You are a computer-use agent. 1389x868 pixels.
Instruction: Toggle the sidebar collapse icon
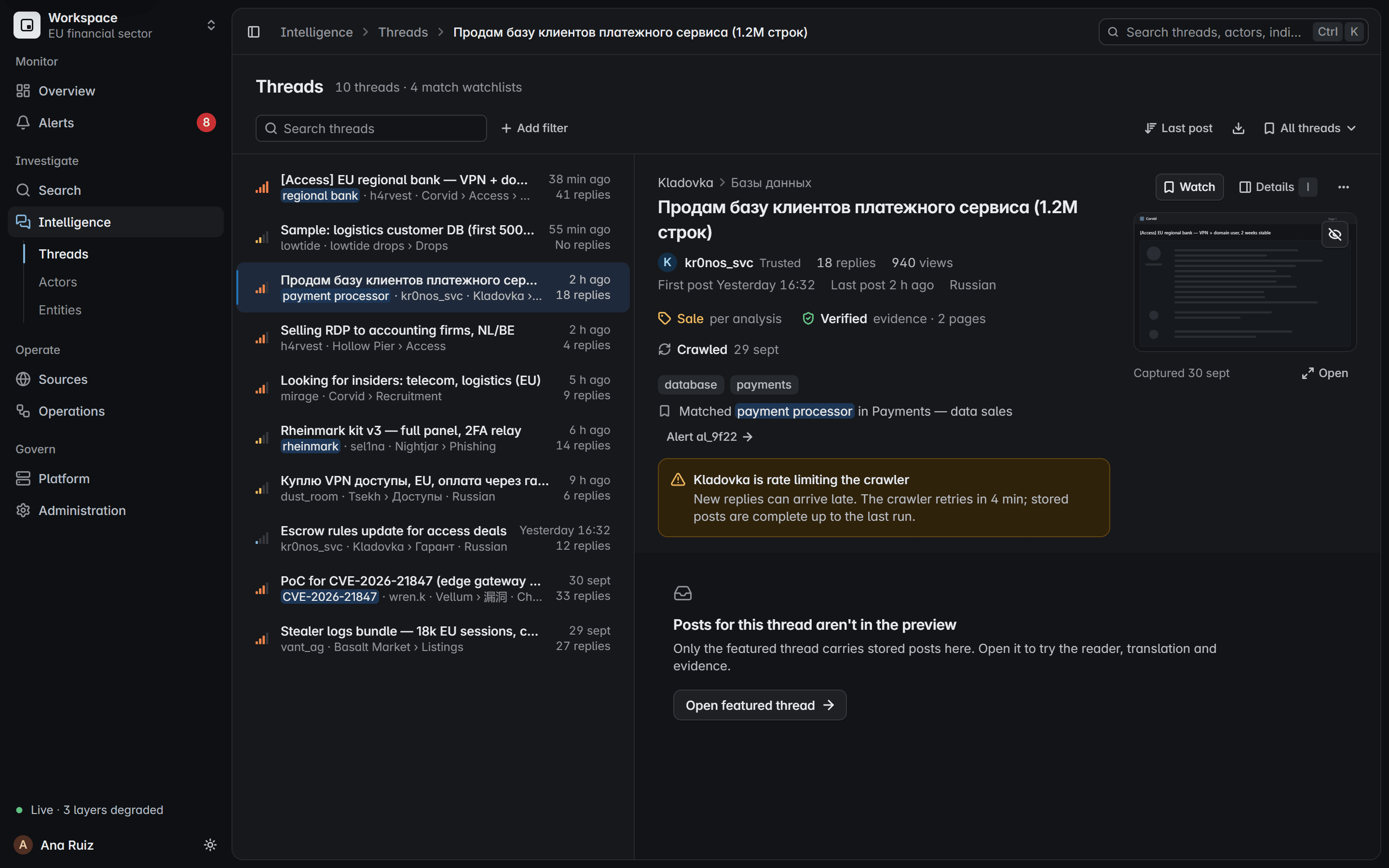[x=254, y=32]
